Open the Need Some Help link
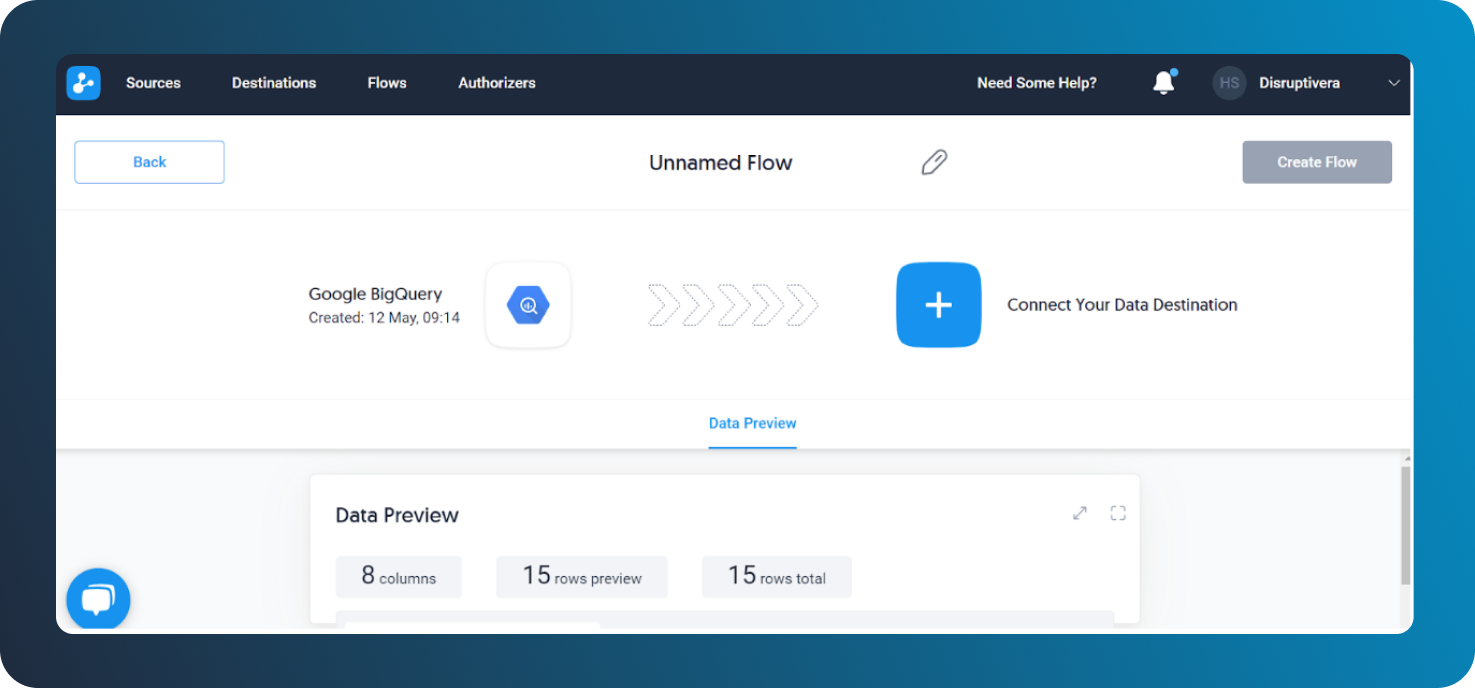The image size is (1475, 688). click(1036, 83)
